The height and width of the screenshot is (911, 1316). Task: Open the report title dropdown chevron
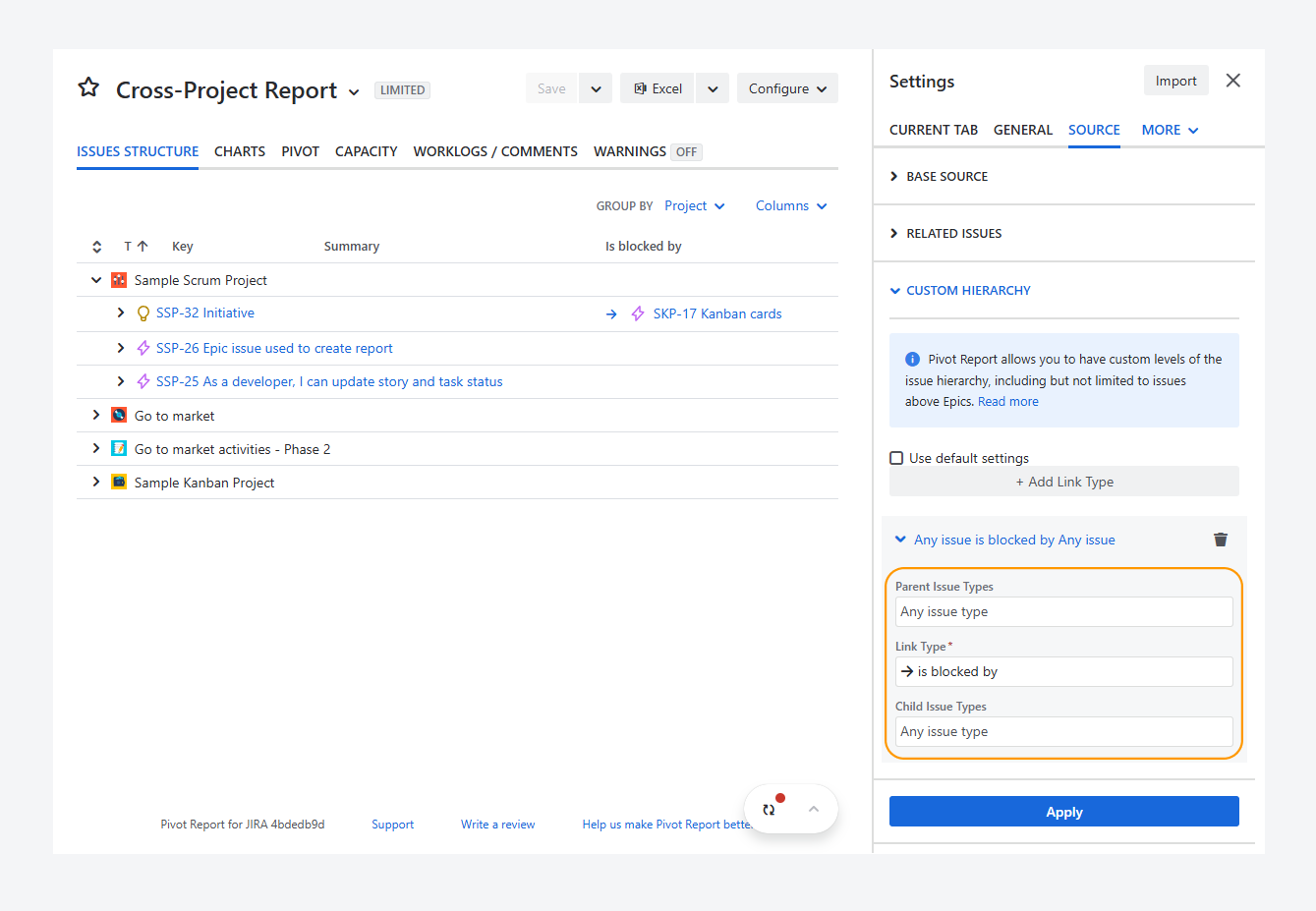click(x=354, y=92)
